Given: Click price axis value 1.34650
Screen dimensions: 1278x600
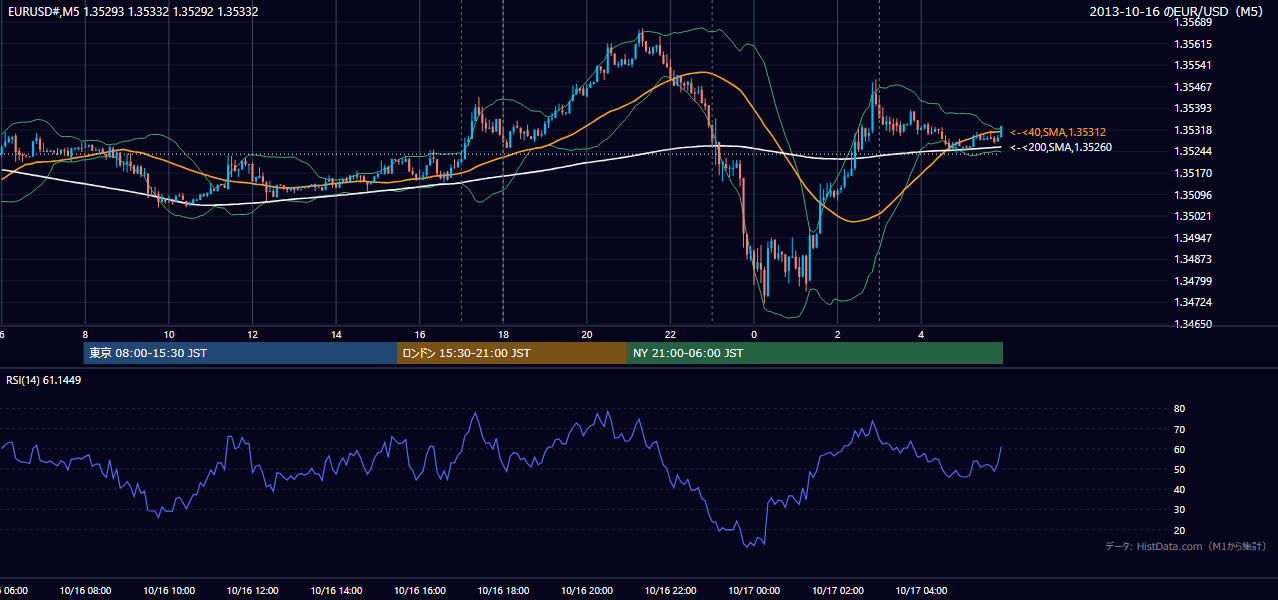Looking at the screenshot, I should tap(1194, 324).
